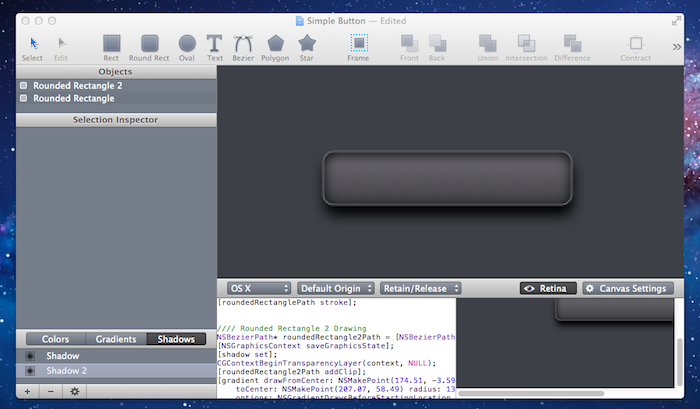Image resolution: width=700 pixels, height=409 pixels.
Task: Click the Selection Inspector header
Action: click(x=116, y=120)
